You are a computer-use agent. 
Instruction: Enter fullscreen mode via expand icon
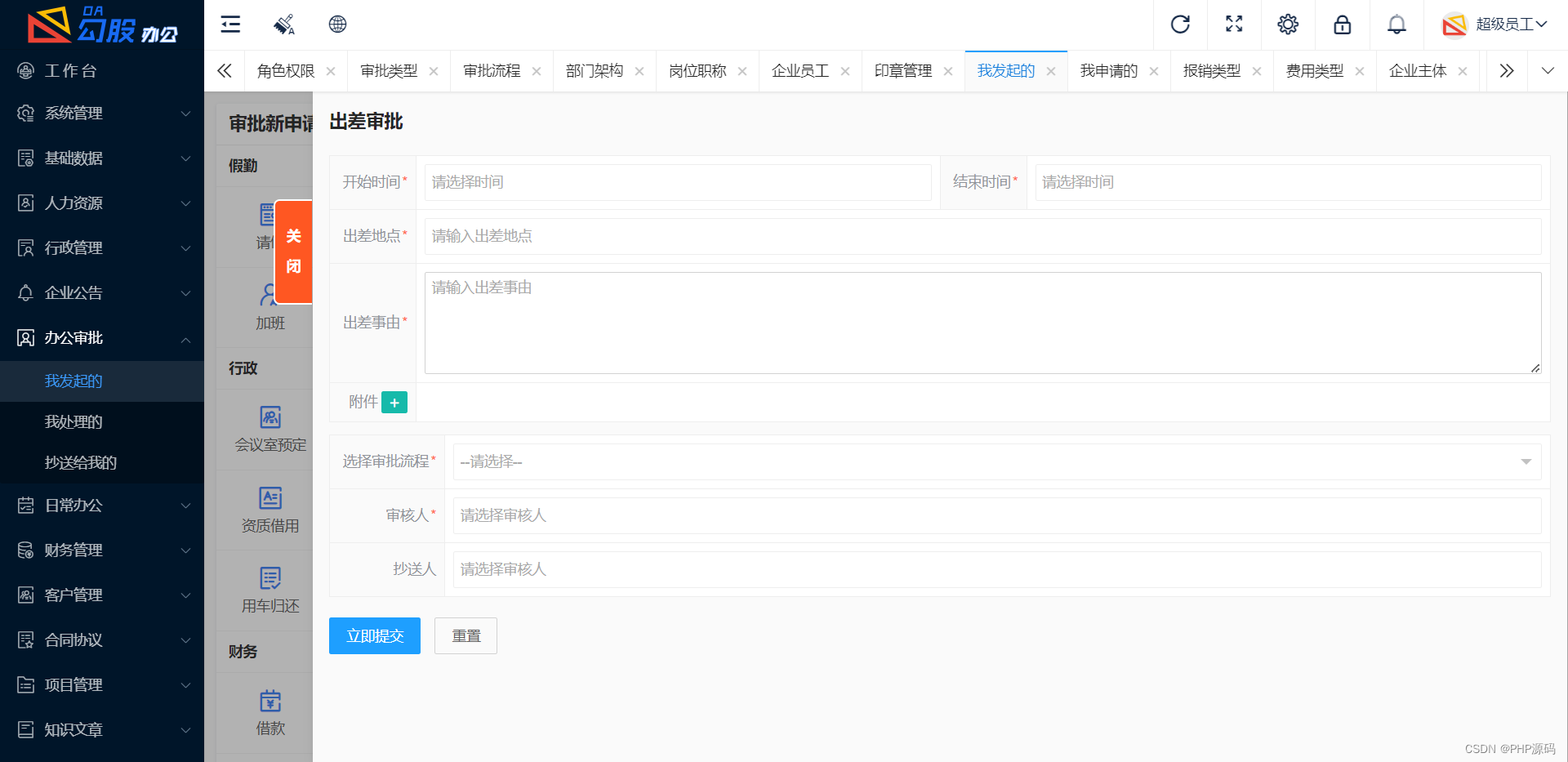(x=1234, y=25)
